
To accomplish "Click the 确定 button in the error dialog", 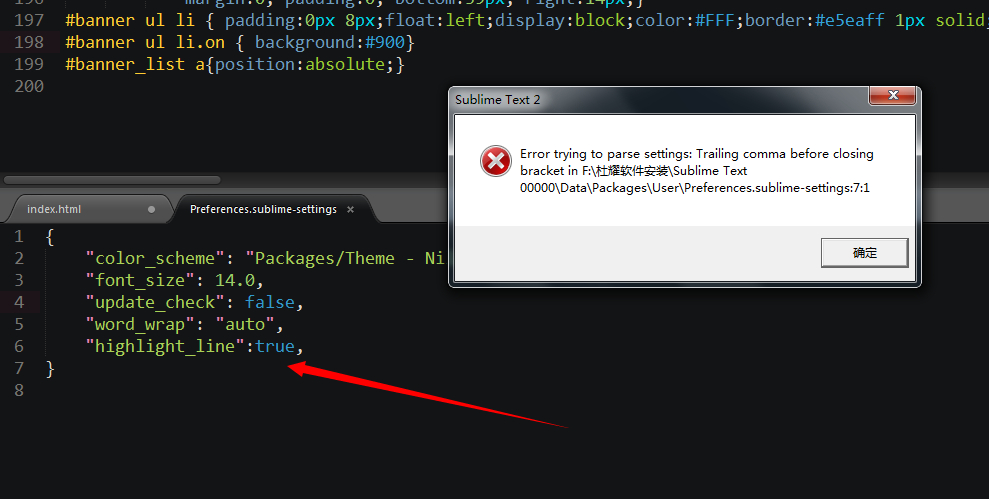I will (x=864, y=253).
